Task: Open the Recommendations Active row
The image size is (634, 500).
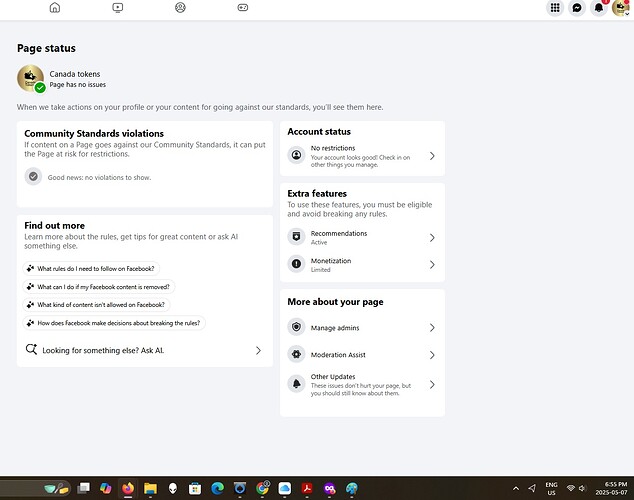Action: point(362,237)
